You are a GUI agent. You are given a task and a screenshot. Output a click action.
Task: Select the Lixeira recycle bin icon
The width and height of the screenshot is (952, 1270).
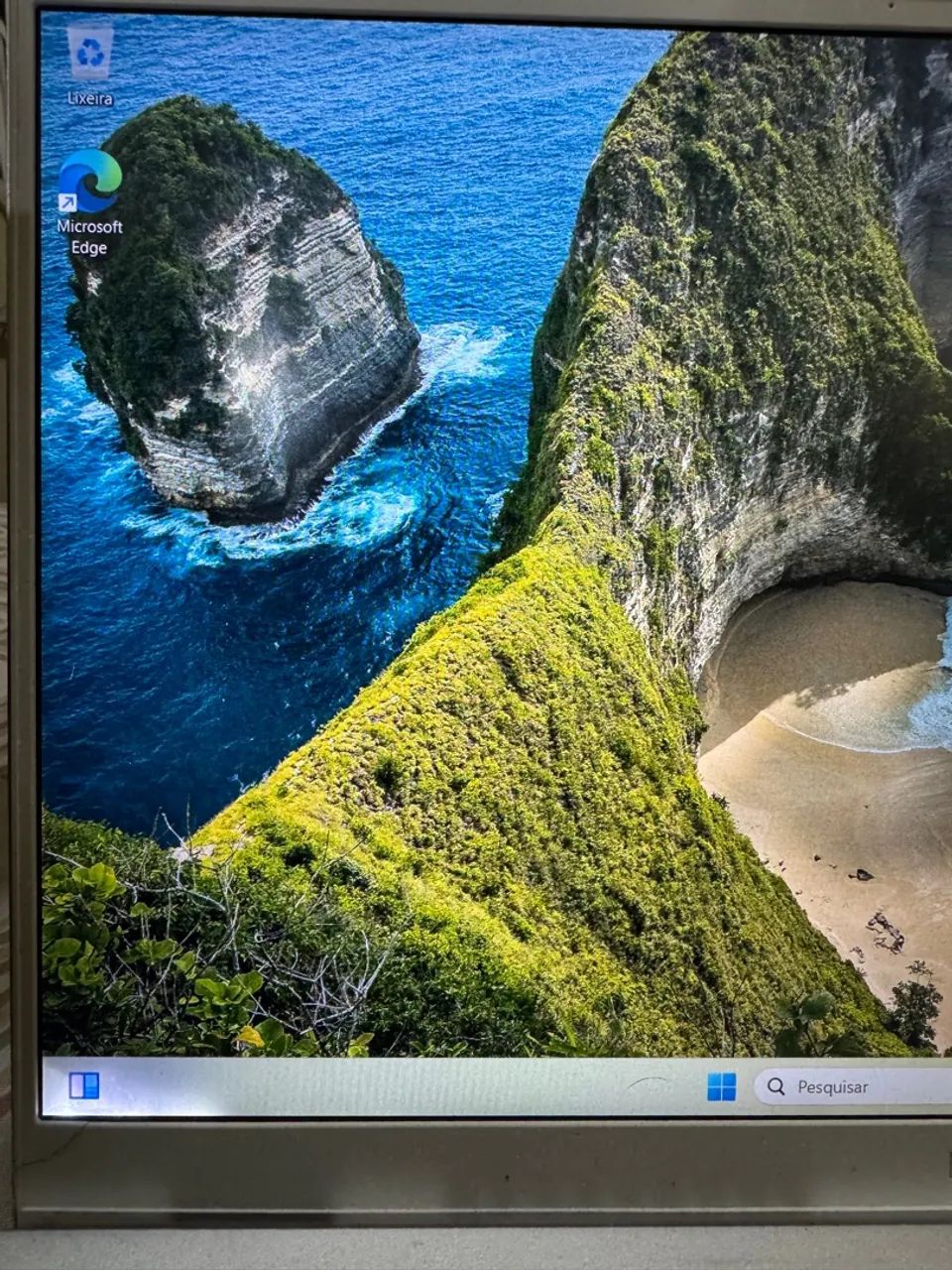click(90, 55)
